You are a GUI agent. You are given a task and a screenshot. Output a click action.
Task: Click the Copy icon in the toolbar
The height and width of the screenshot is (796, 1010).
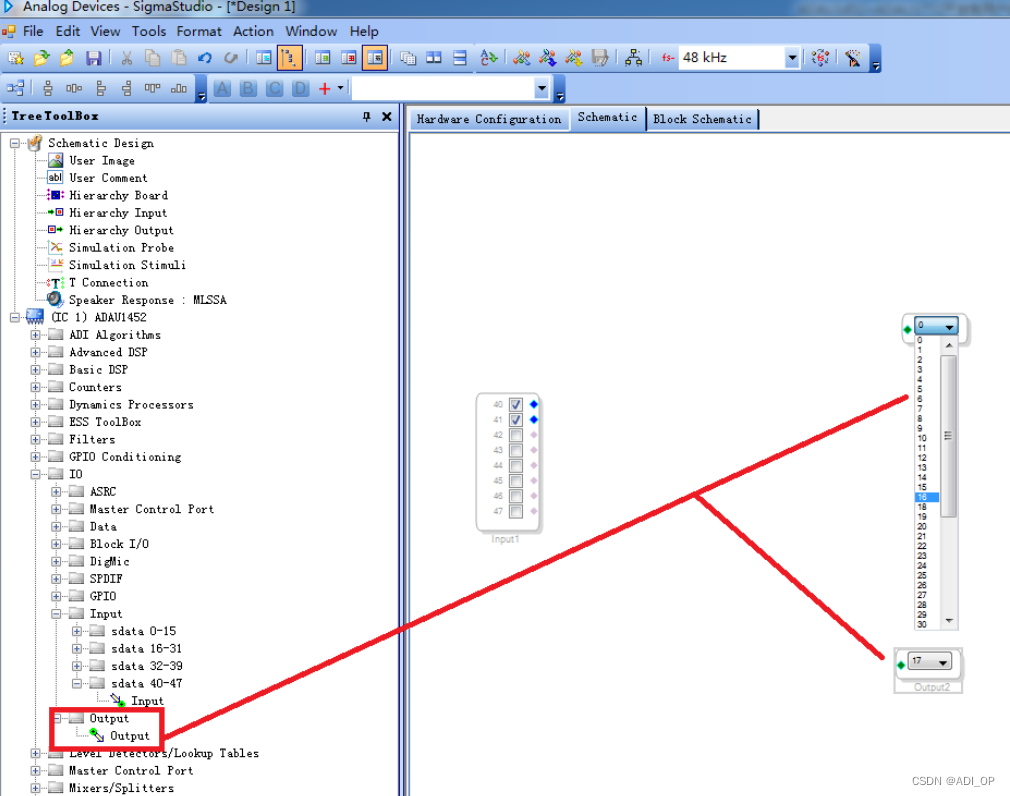[153, 58]
